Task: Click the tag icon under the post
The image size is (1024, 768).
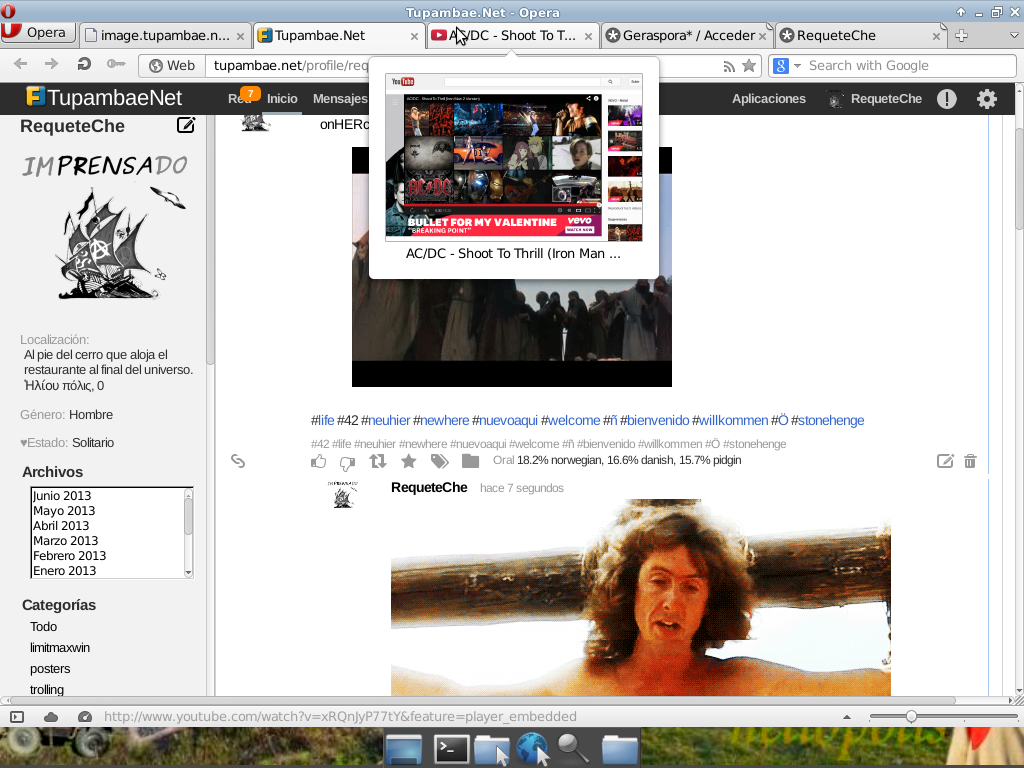Action: 439,461
